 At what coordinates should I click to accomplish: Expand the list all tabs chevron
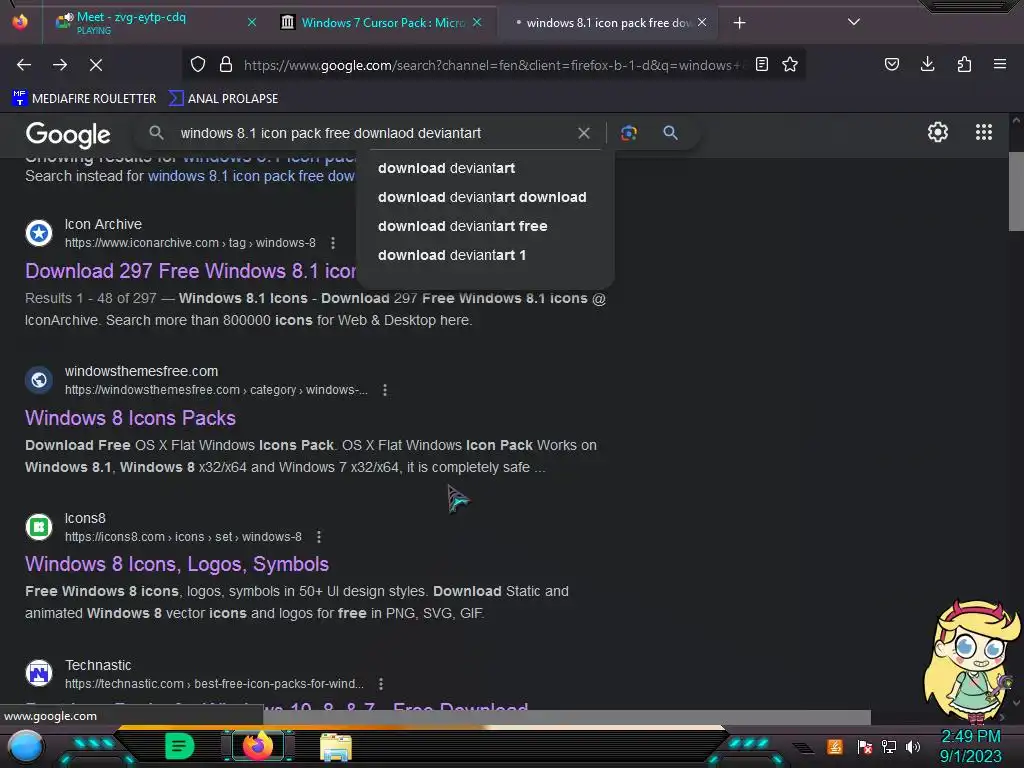[x=854, y=22]
